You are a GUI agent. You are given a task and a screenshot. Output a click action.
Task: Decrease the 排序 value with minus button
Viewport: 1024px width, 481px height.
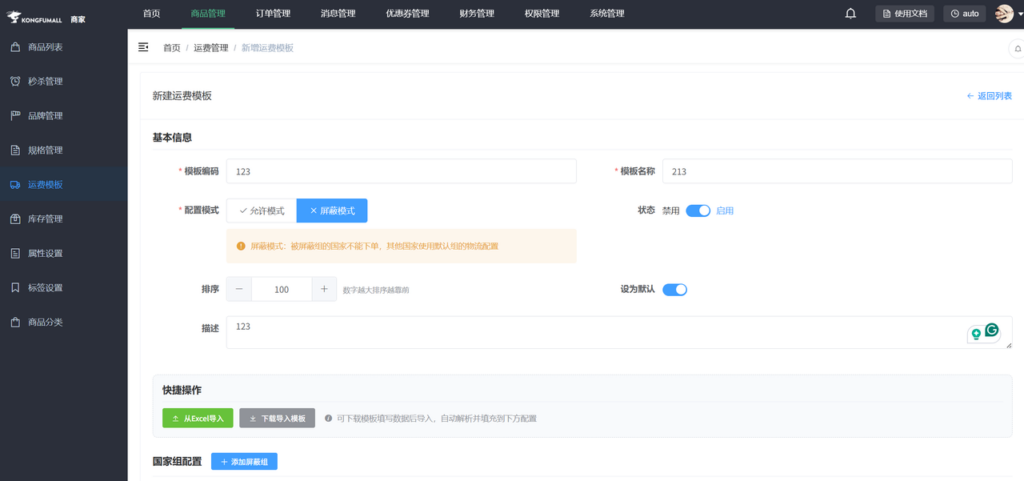(239, 289)
